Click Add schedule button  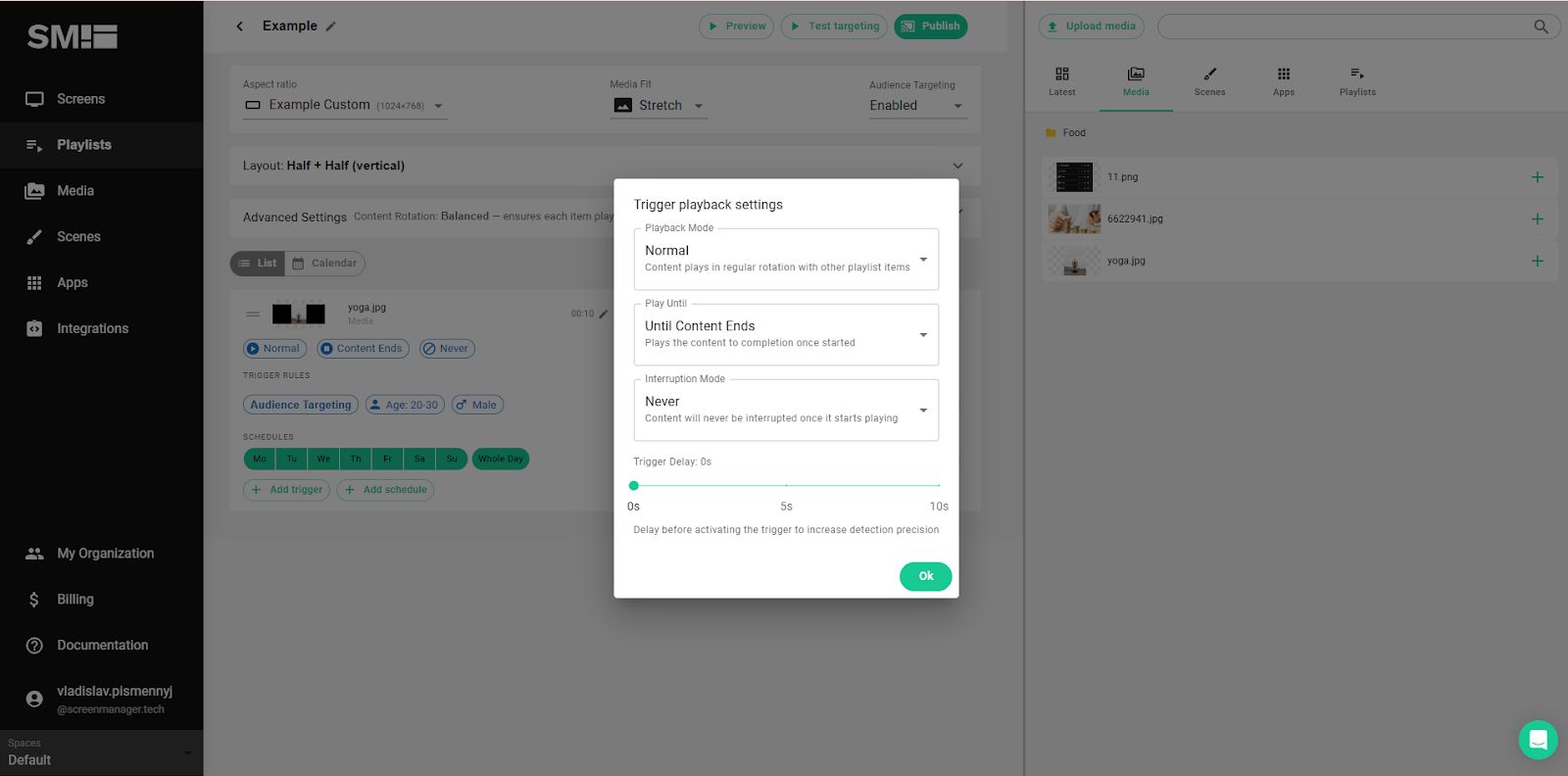click(385, 490)
